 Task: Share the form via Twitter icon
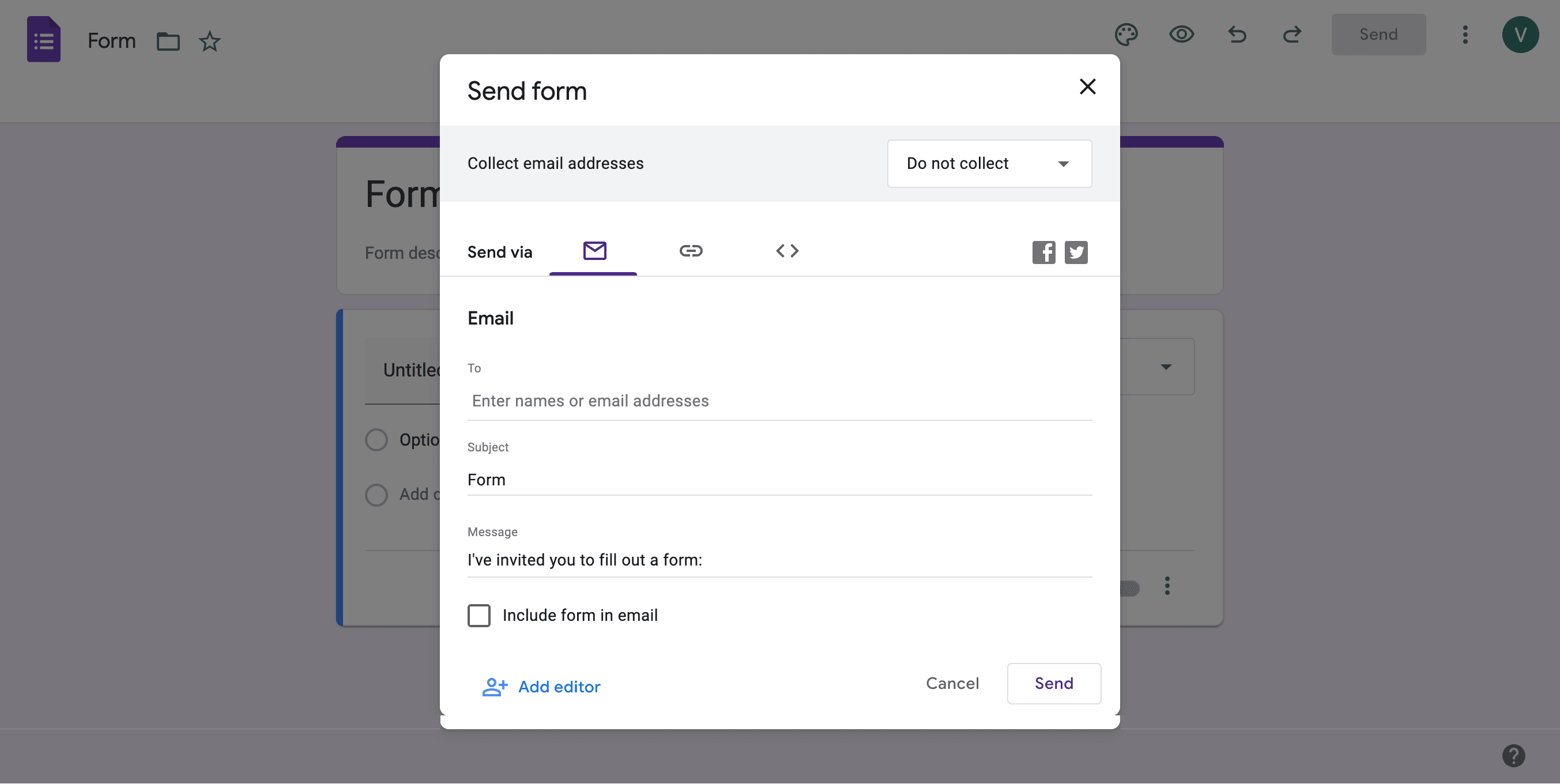click(1076, 252)
